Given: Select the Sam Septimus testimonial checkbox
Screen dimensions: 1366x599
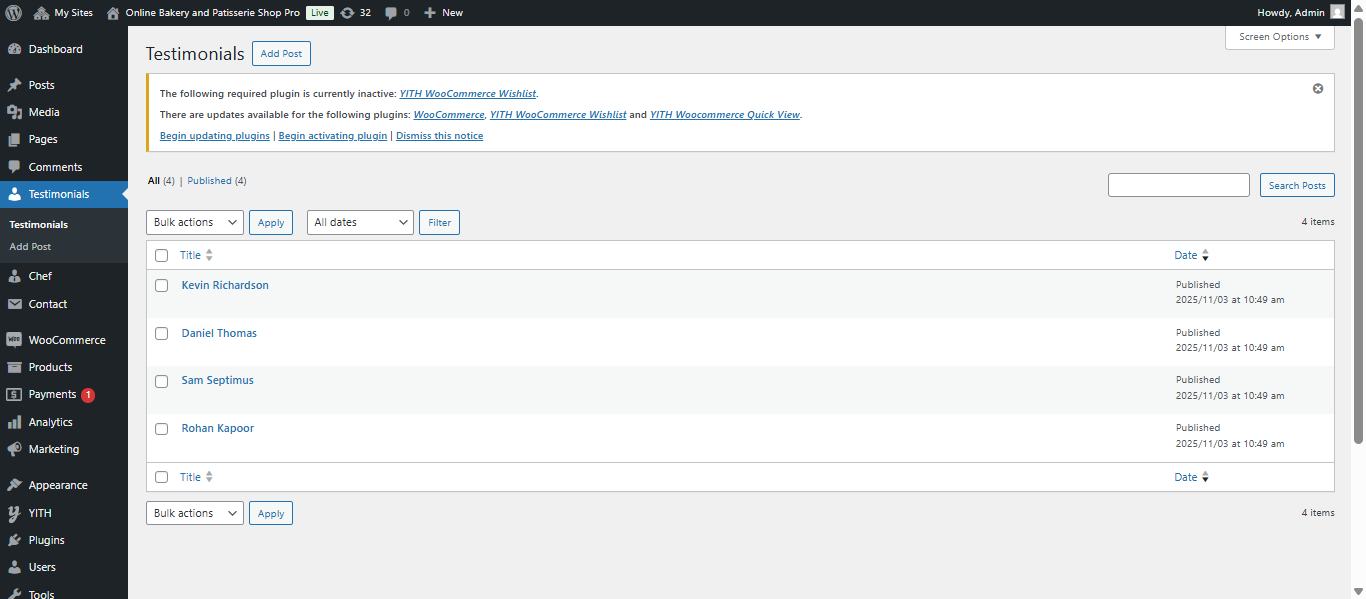Looking at the screenshot, I should pos(161,381).
